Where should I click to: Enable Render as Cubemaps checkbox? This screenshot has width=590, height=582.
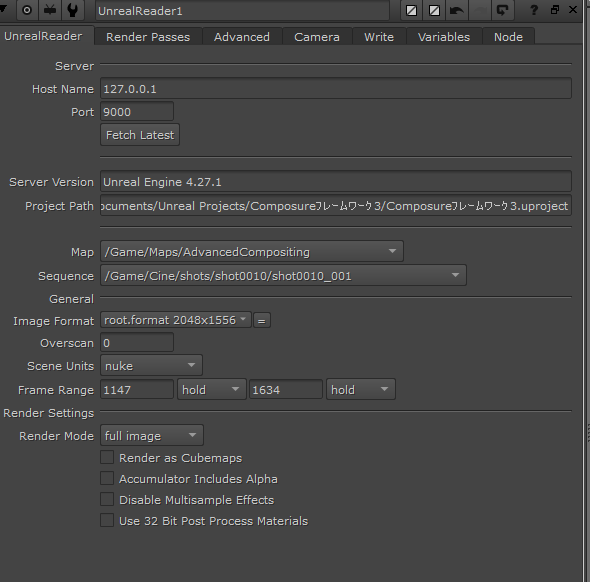click(x=107, y=457)
